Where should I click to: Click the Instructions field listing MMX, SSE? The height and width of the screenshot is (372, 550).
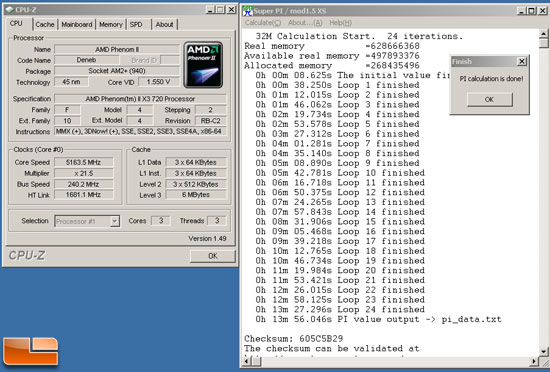[x=140, y=131]
